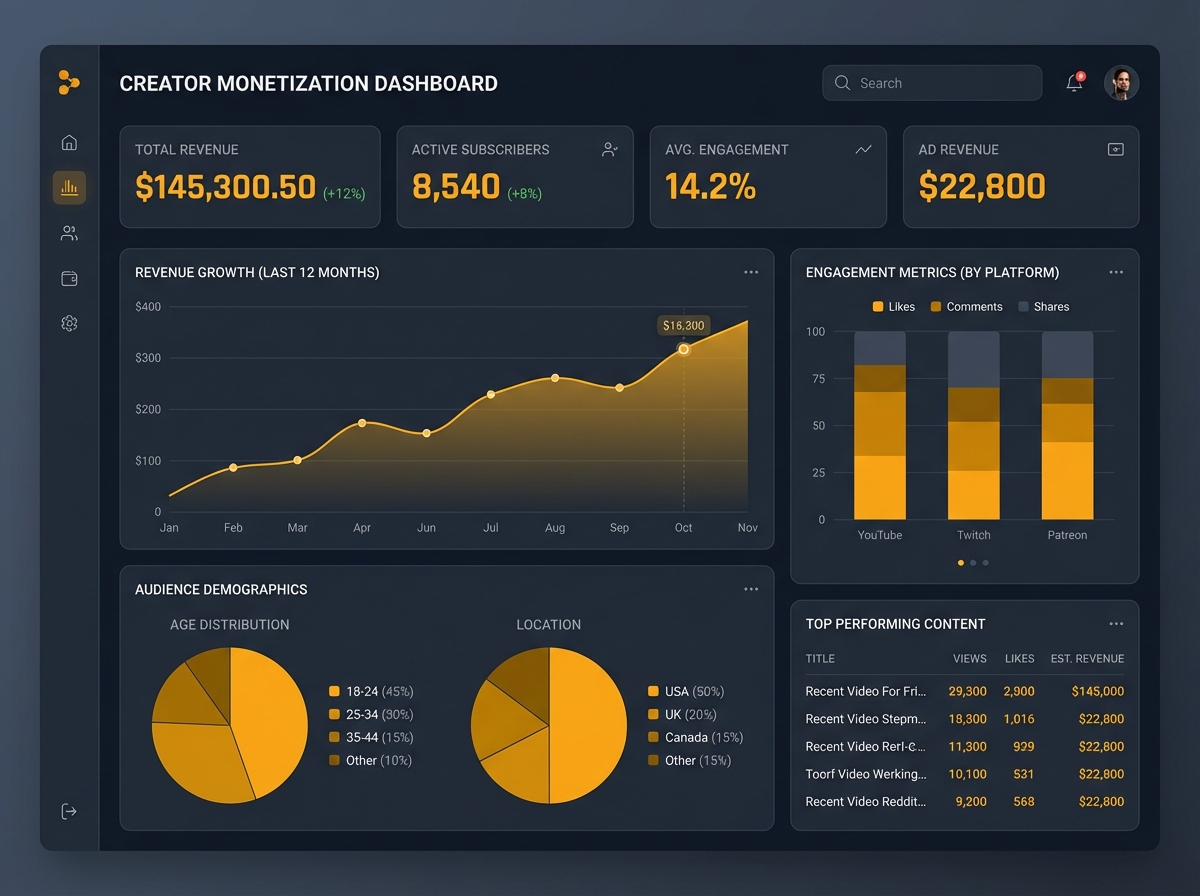
Task: Open the Revenue Growth panel options menu
Action: pos(751,271)
